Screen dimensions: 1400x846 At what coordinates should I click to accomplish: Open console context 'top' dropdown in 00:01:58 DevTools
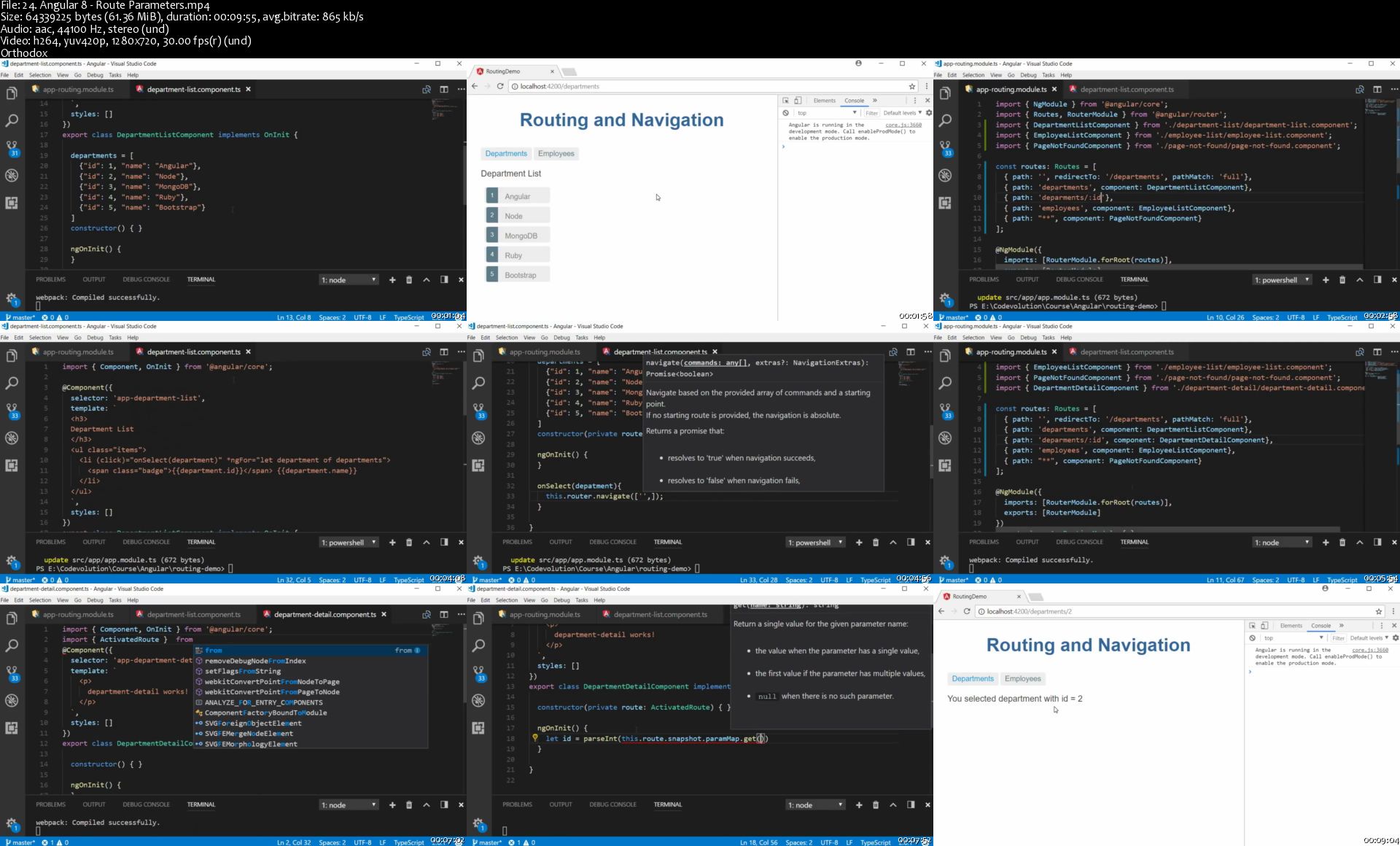tap(826, 113)
